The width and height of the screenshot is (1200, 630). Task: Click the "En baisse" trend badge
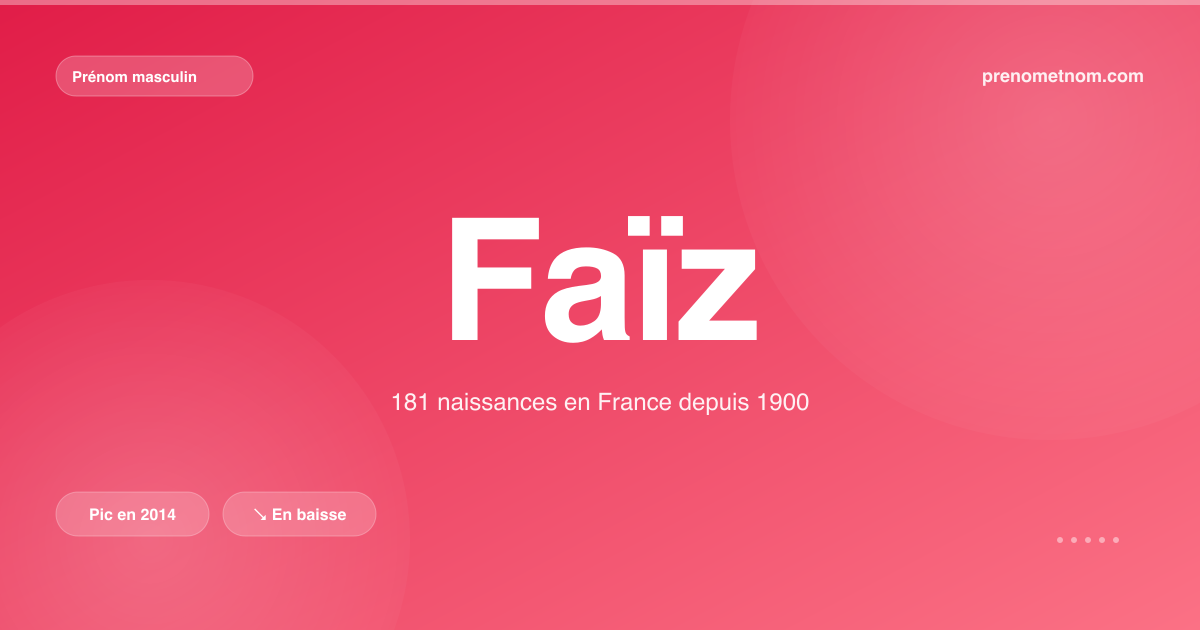click(299, 514)
